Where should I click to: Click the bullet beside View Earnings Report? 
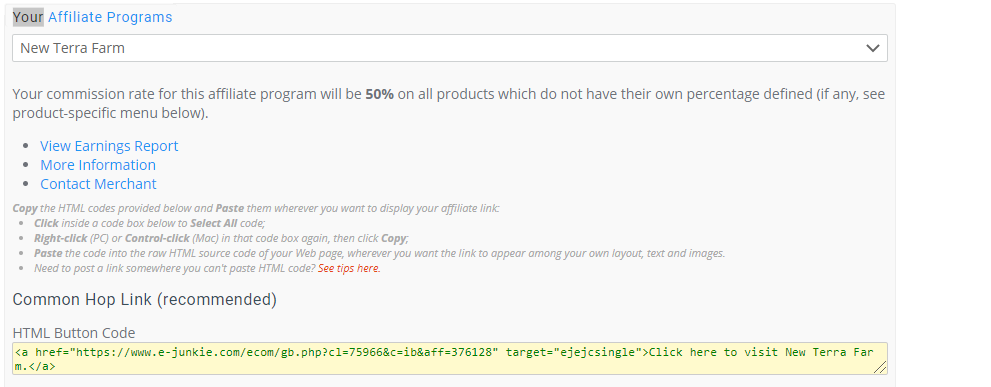(x=26, y=146)
